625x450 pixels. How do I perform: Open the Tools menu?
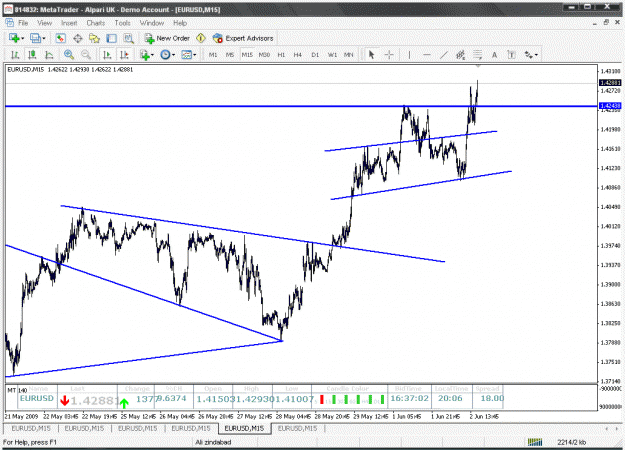tap(122, 23)
